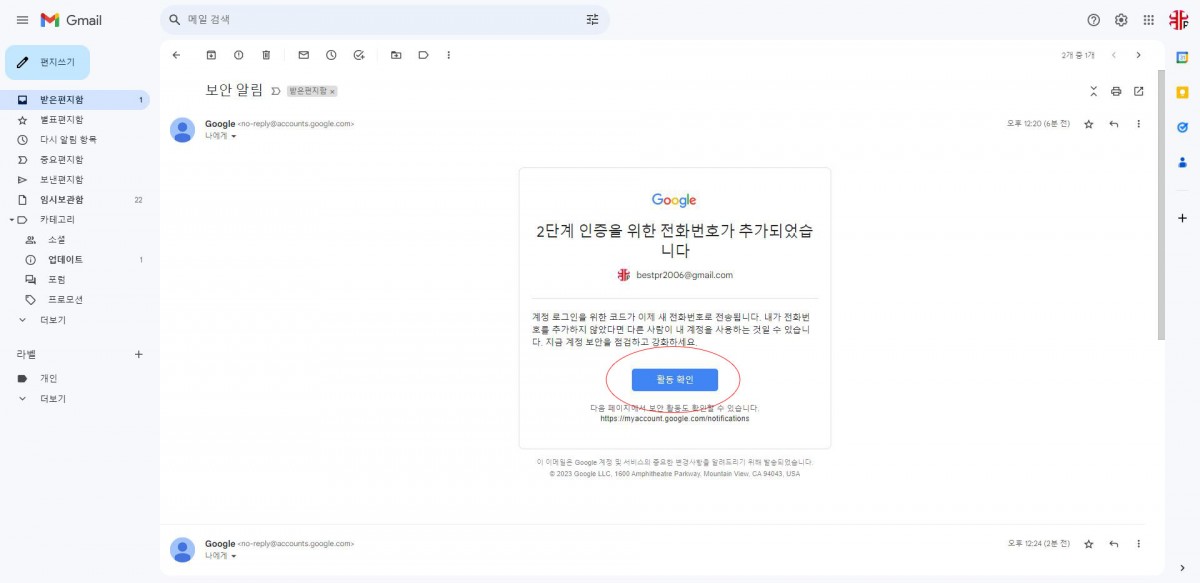The image size is (1200, 583).
Task: Archive the email with the archive icon
Action: point(211,55)
